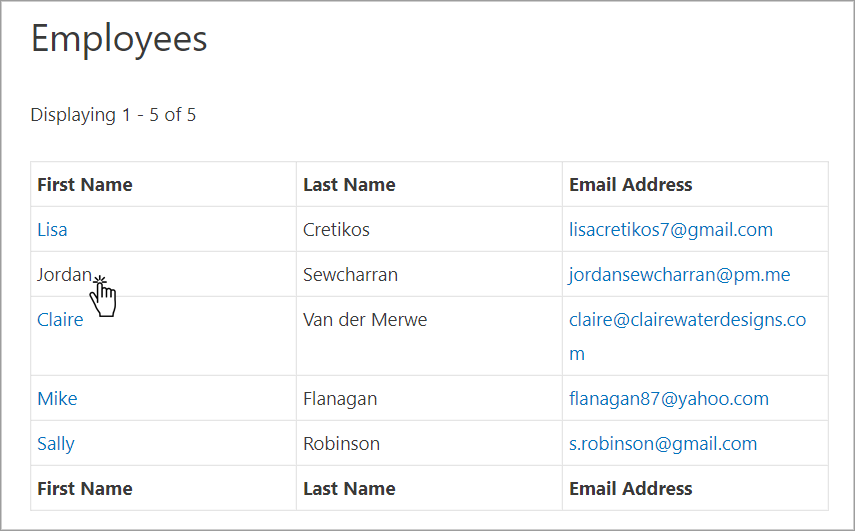Click the bottom Email Address footer header
This screenshot has height=531, width=855.
[630, 489]
